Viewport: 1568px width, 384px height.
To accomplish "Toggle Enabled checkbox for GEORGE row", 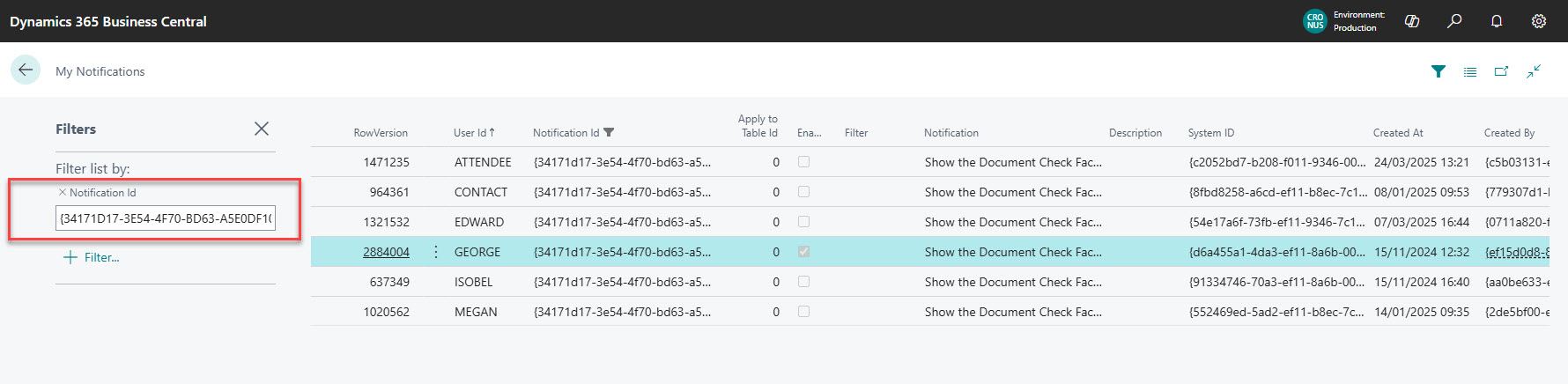I will [803, 252].
